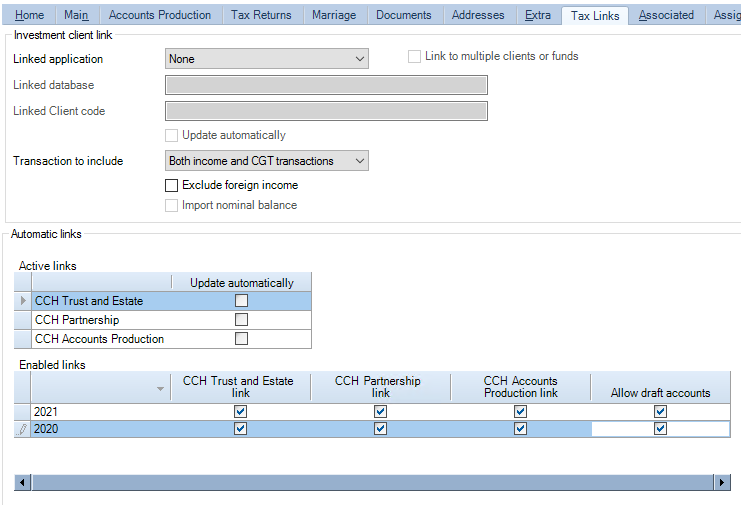
Task: Click the CCH Partnership link column header
Action: click(x=378, y=387)
